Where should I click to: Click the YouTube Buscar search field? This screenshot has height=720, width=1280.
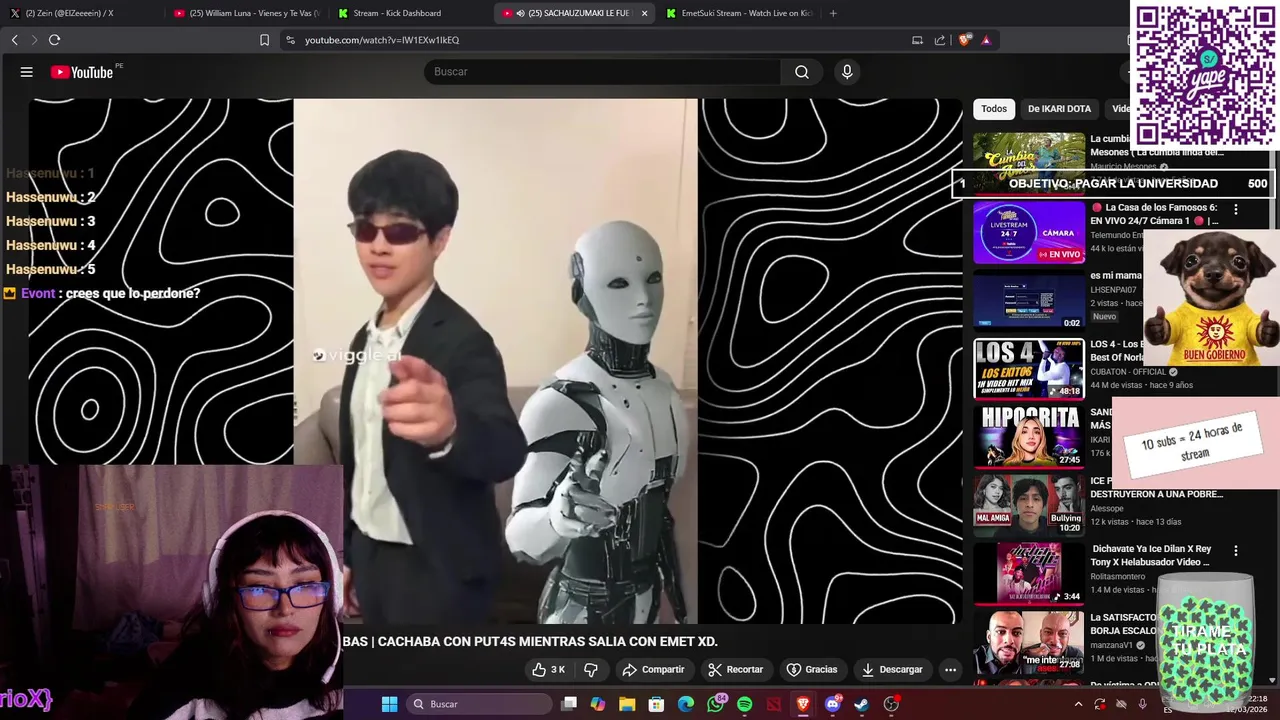pos(603,72)
